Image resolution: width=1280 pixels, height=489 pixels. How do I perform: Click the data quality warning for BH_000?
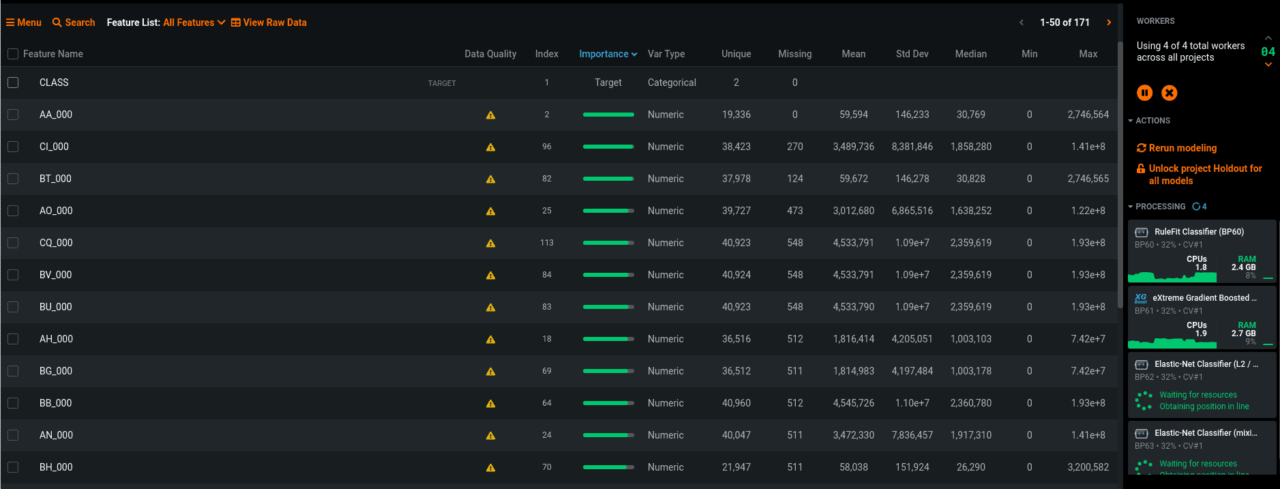[x=490, y=467]
